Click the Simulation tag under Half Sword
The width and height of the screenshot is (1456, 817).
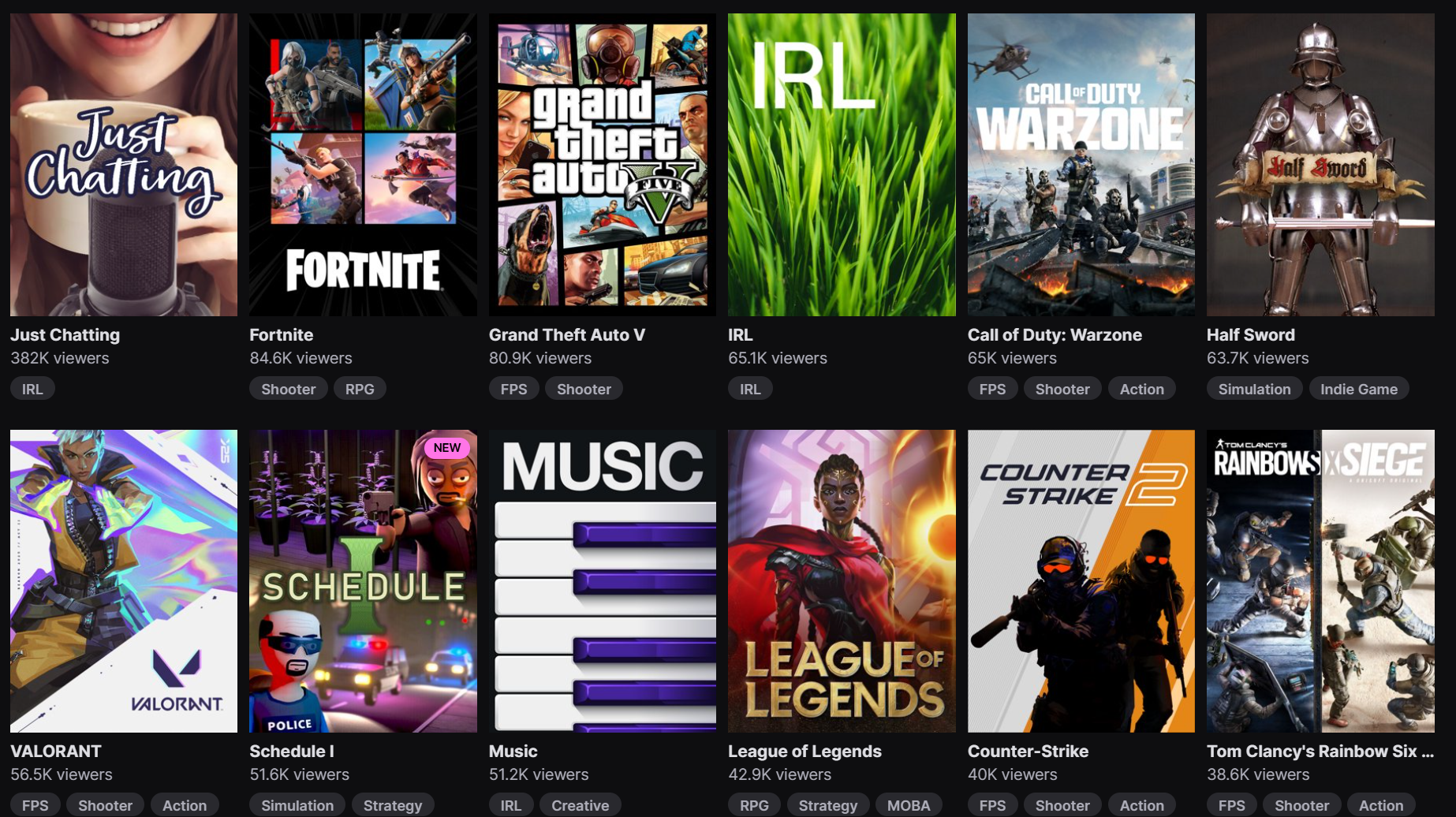pos(1254,389)
